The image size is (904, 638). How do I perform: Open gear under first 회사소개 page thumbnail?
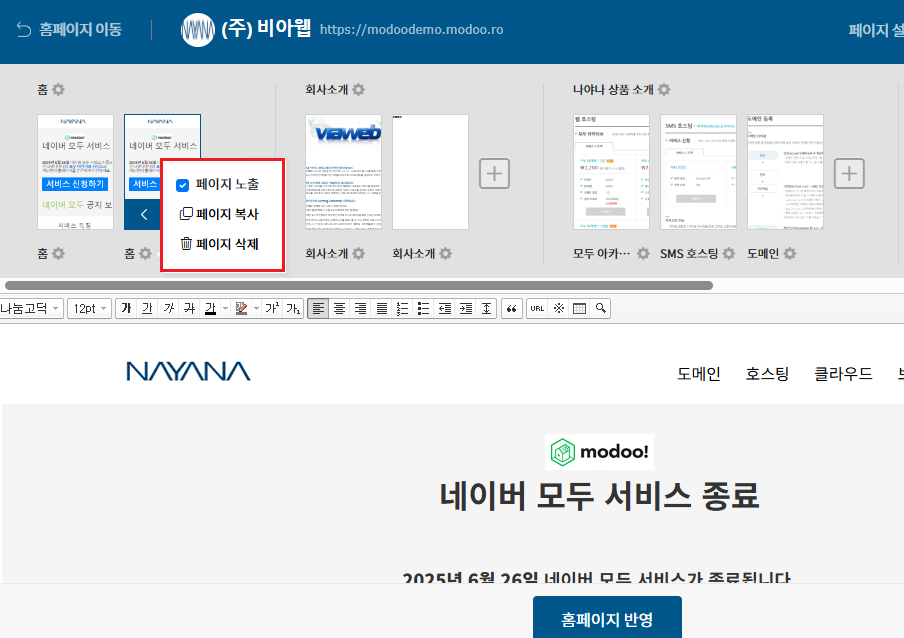click(x=359, y=254)
